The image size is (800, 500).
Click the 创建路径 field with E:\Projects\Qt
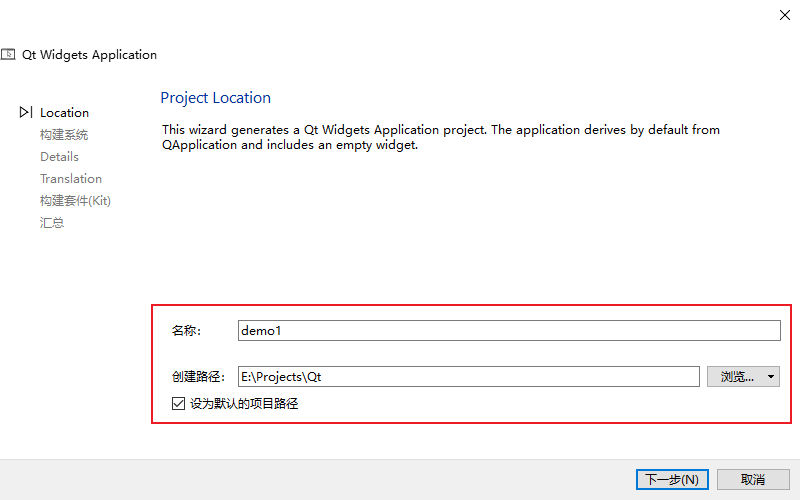point(468,377)
